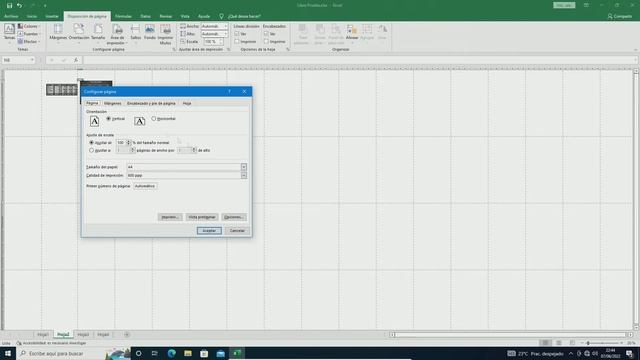Open the Calidad de impresión dropdown
Image resolution: width=640 pixels, height=360 pixels.
(244, 176)
